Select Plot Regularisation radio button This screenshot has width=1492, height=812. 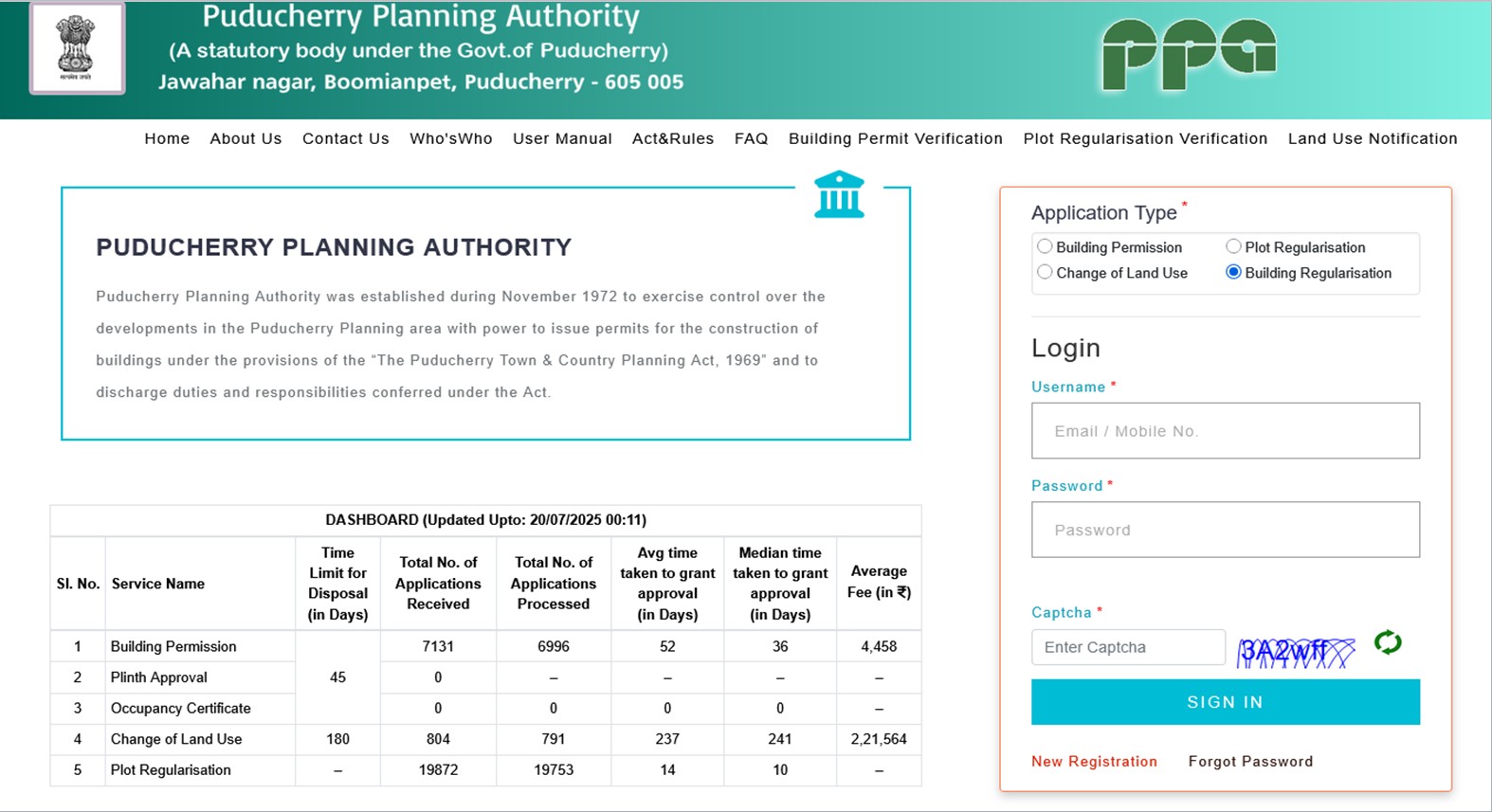(1233, 246)
